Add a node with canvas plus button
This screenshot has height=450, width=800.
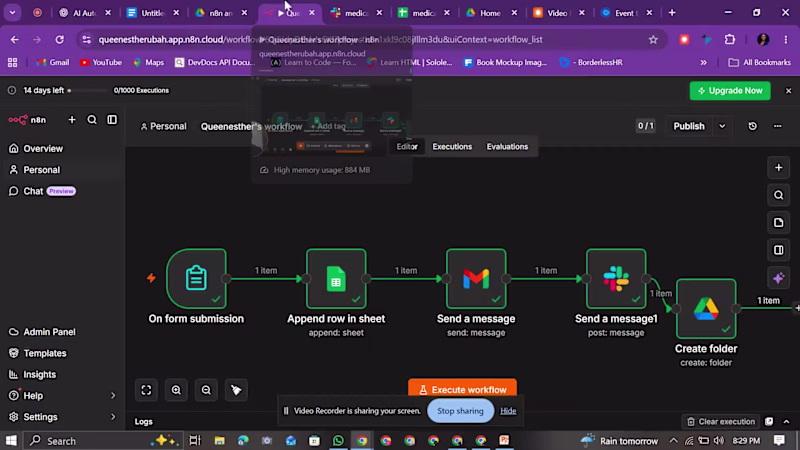pos(779,168)
